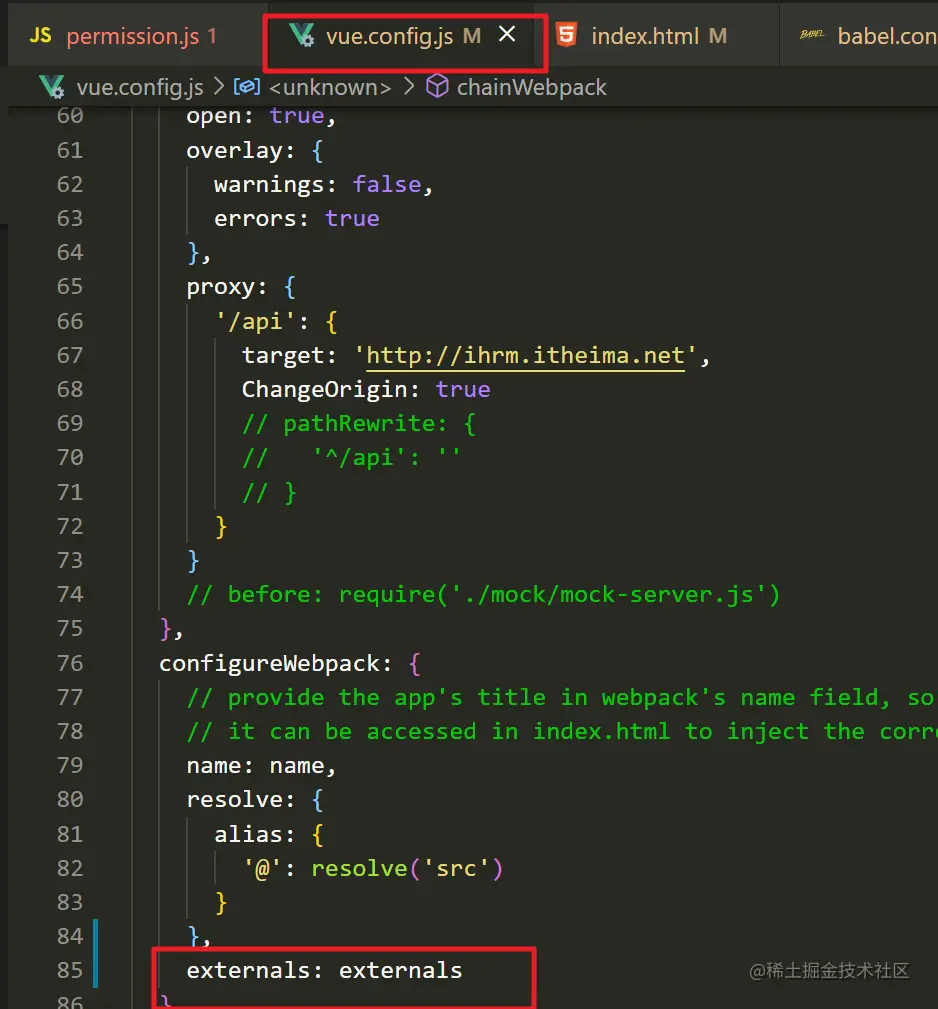Click the Vue file icon in the breadcrumb

[51, 86]
